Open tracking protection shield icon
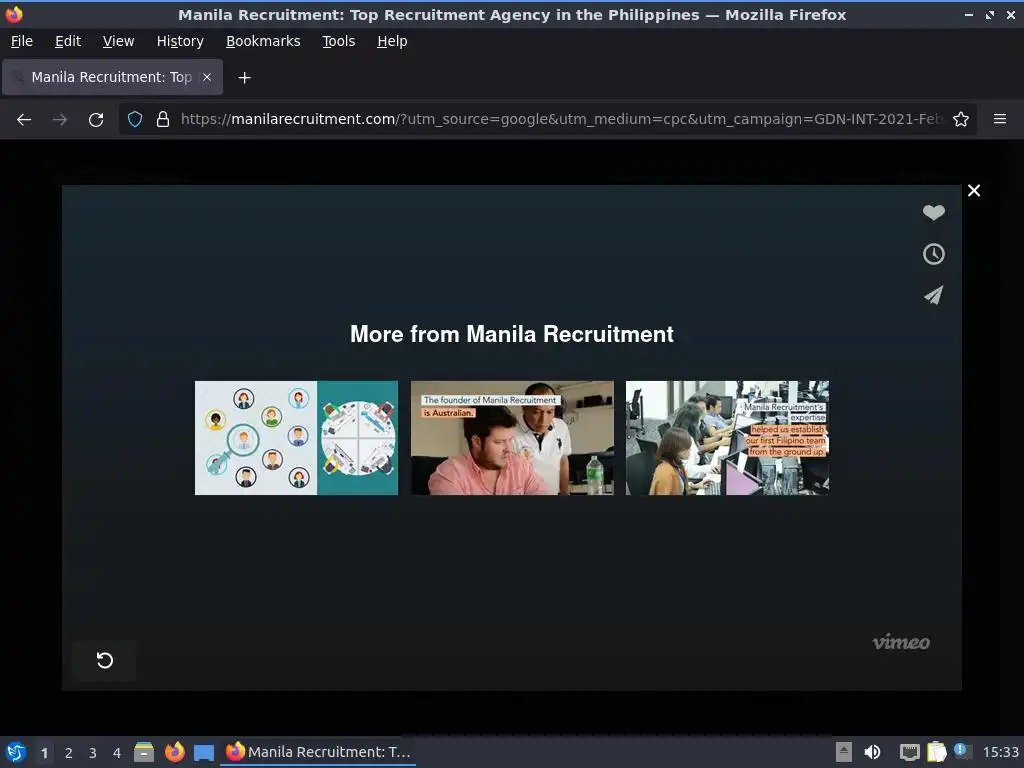Viewport: 1024px width, 768px height. (135, 120)
